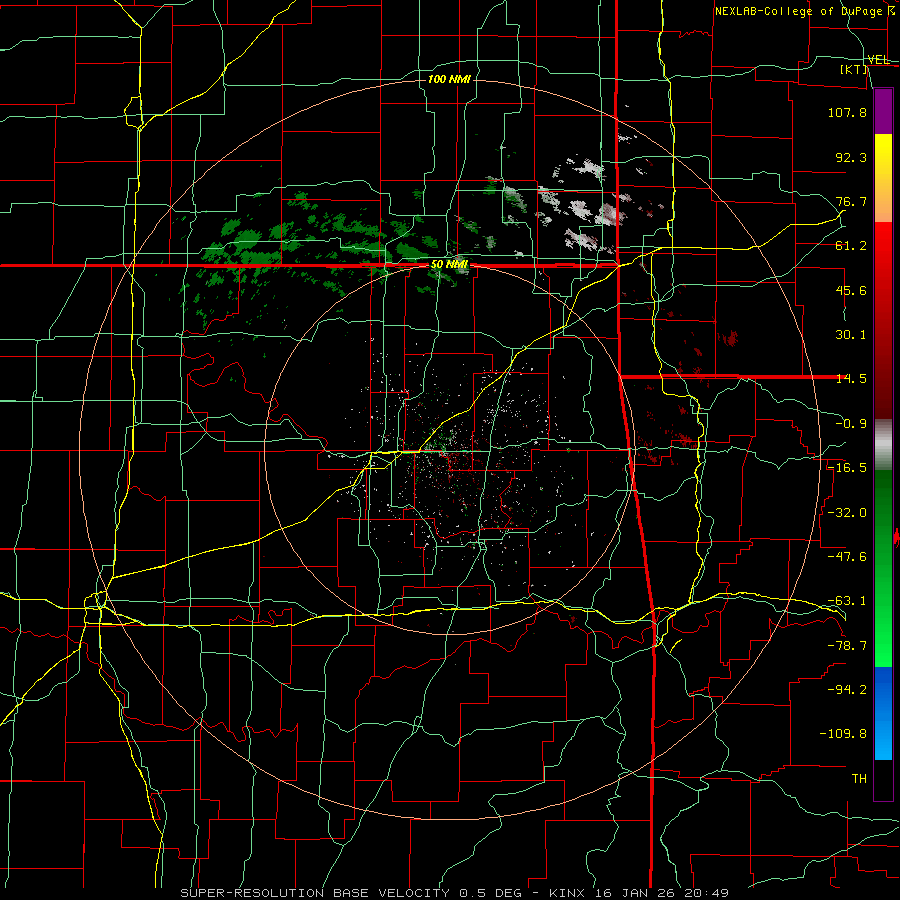Click the -32.0 scale value

point(847,513)
